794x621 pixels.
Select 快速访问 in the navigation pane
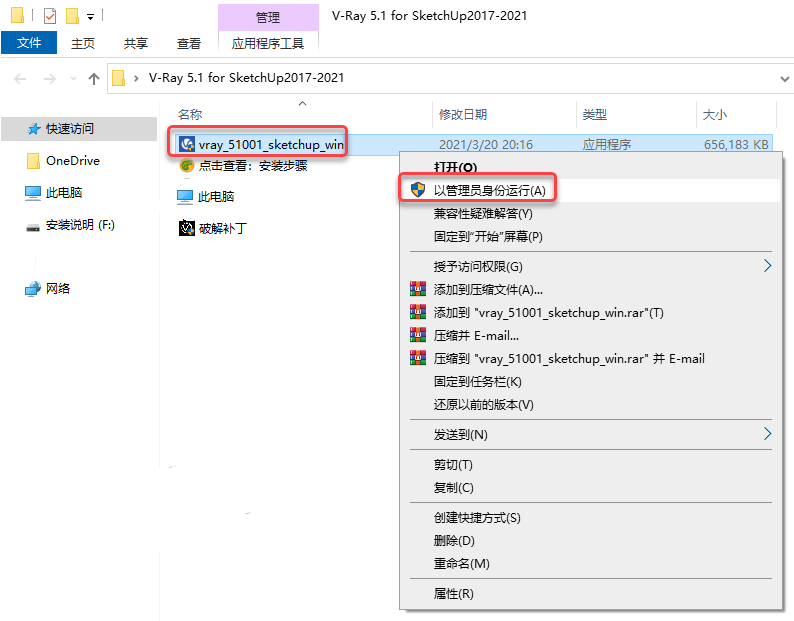(x=79, y=129)
